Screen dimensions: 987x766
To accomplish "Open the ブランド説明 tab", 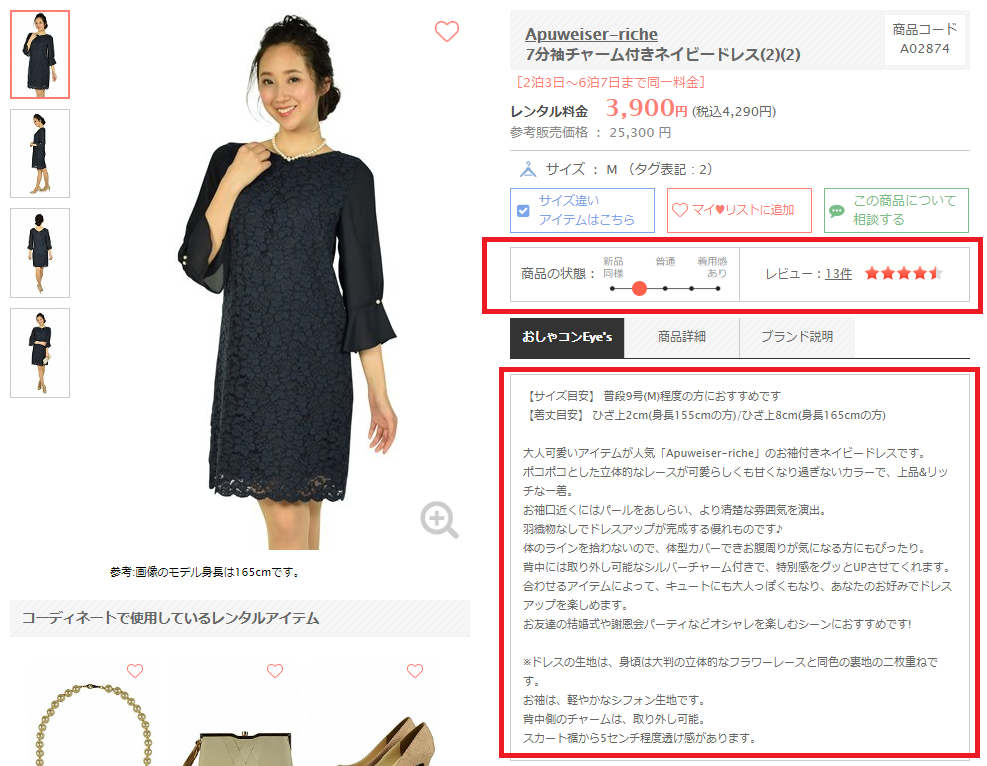I will (x=797, y=337).
